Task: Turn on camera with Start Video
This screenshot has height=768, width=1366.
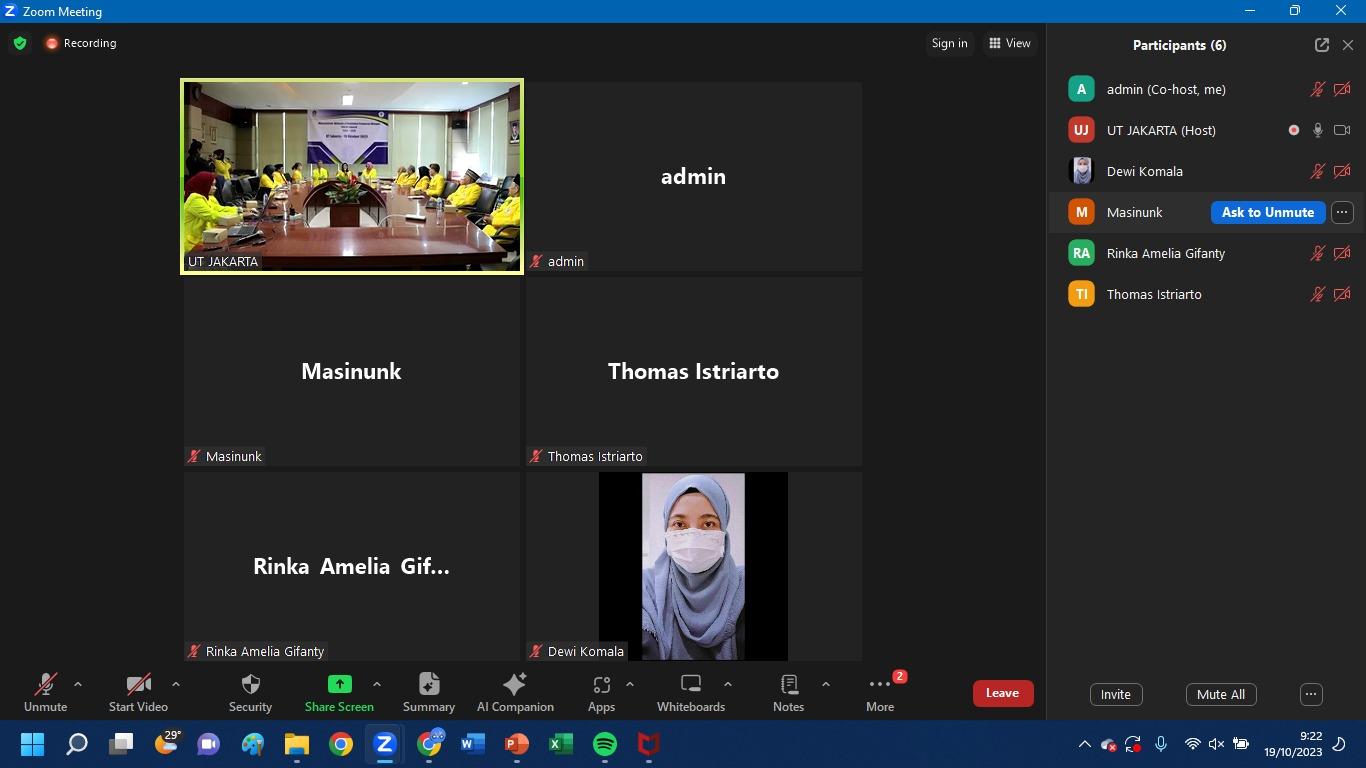Action: [138, 693]
